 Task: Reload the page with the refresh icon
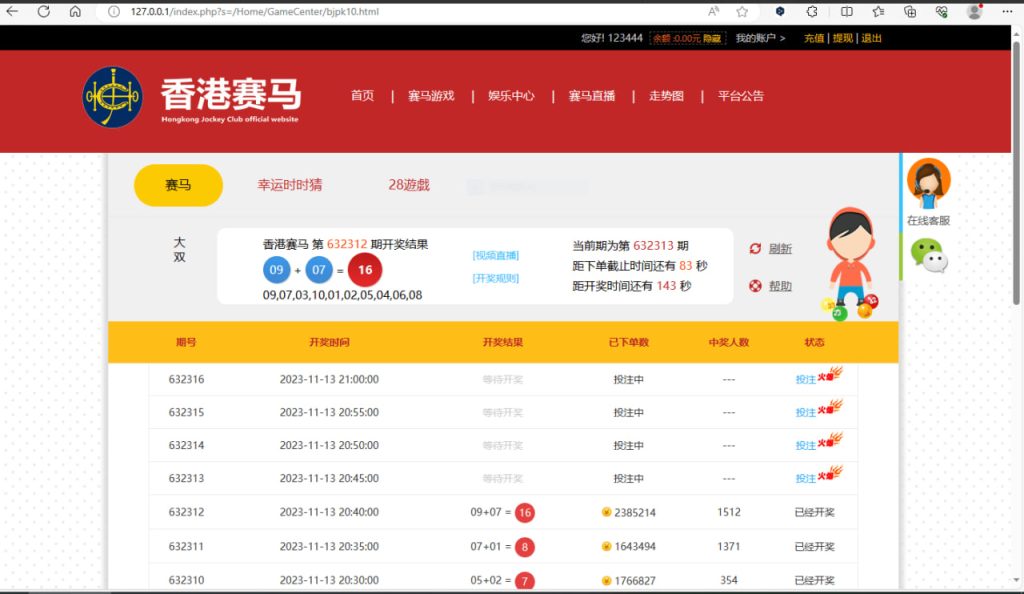[x=44, y=11]
